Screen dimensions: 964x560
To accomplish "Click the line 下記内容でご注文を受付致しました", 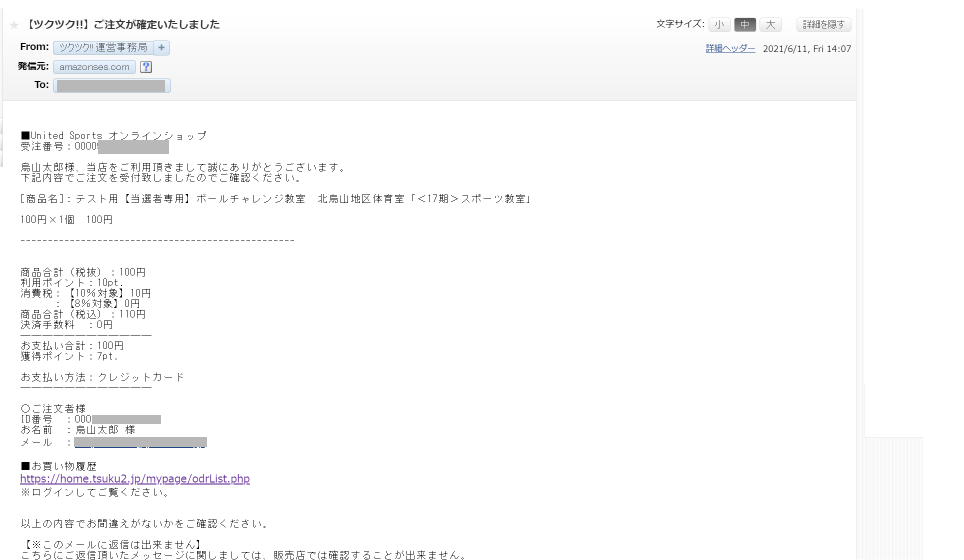I will [161, 178].
